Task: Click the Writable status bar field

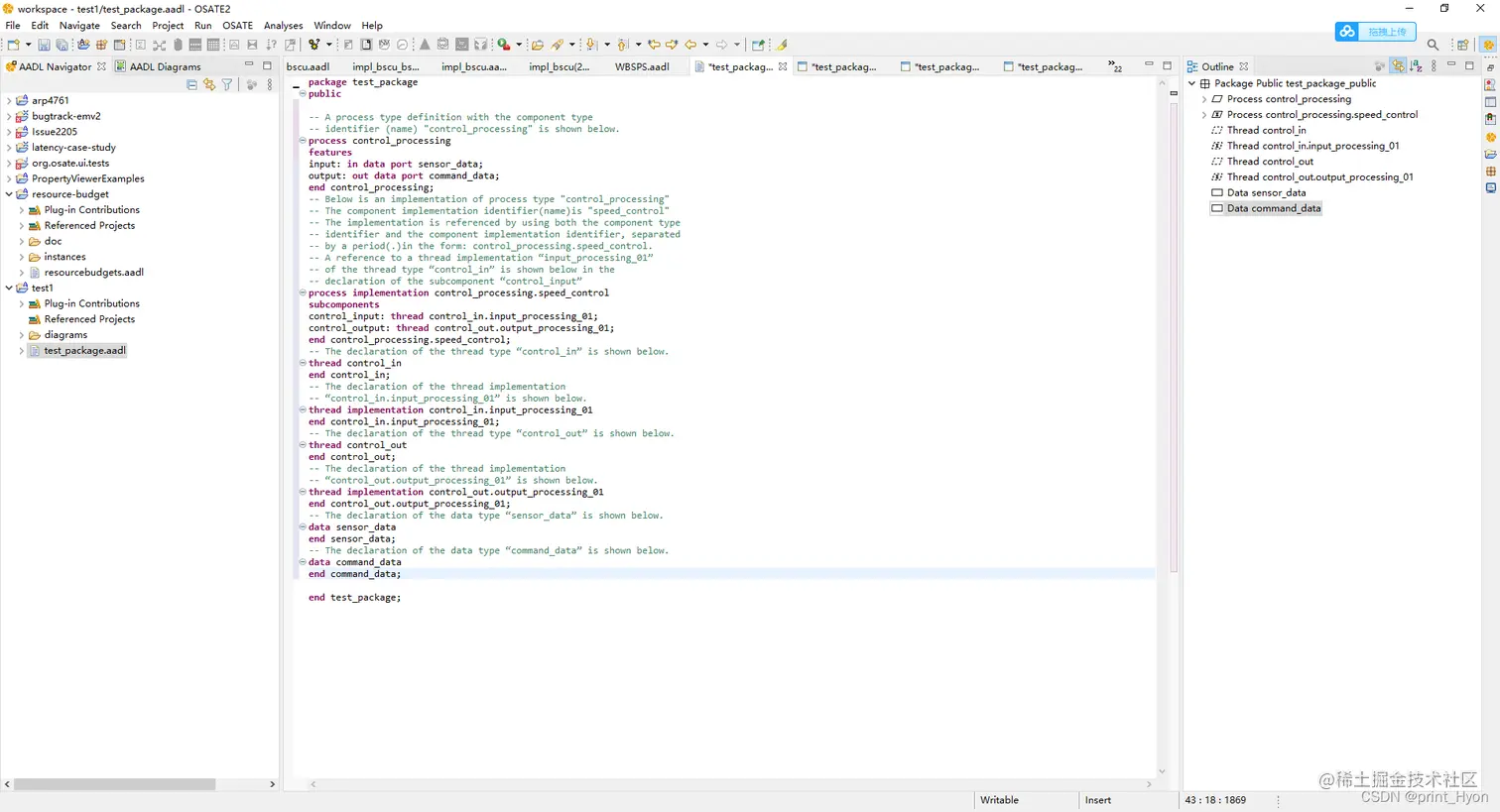Action: coord(999,800)
